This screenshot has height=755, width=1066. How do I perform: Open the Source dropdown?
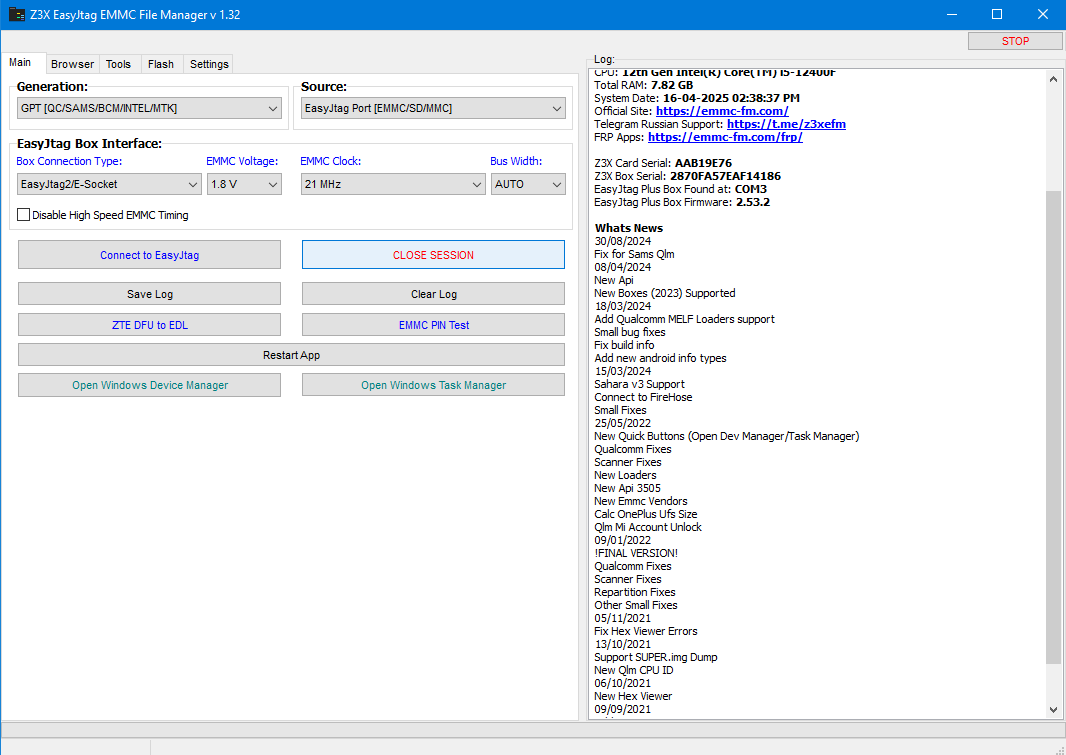(433, 108)
